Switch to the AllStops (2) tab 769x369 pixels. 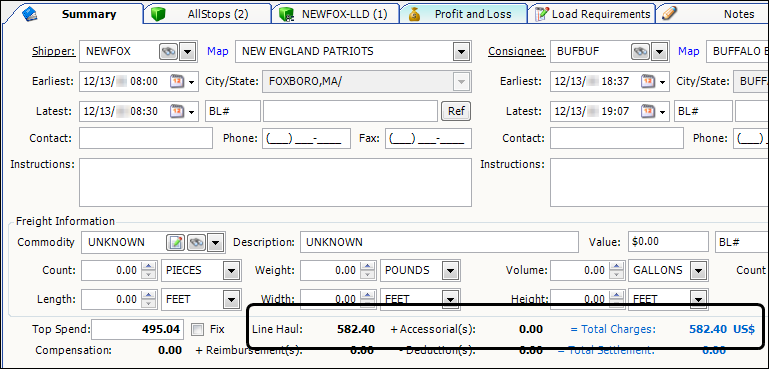point(208,14)
